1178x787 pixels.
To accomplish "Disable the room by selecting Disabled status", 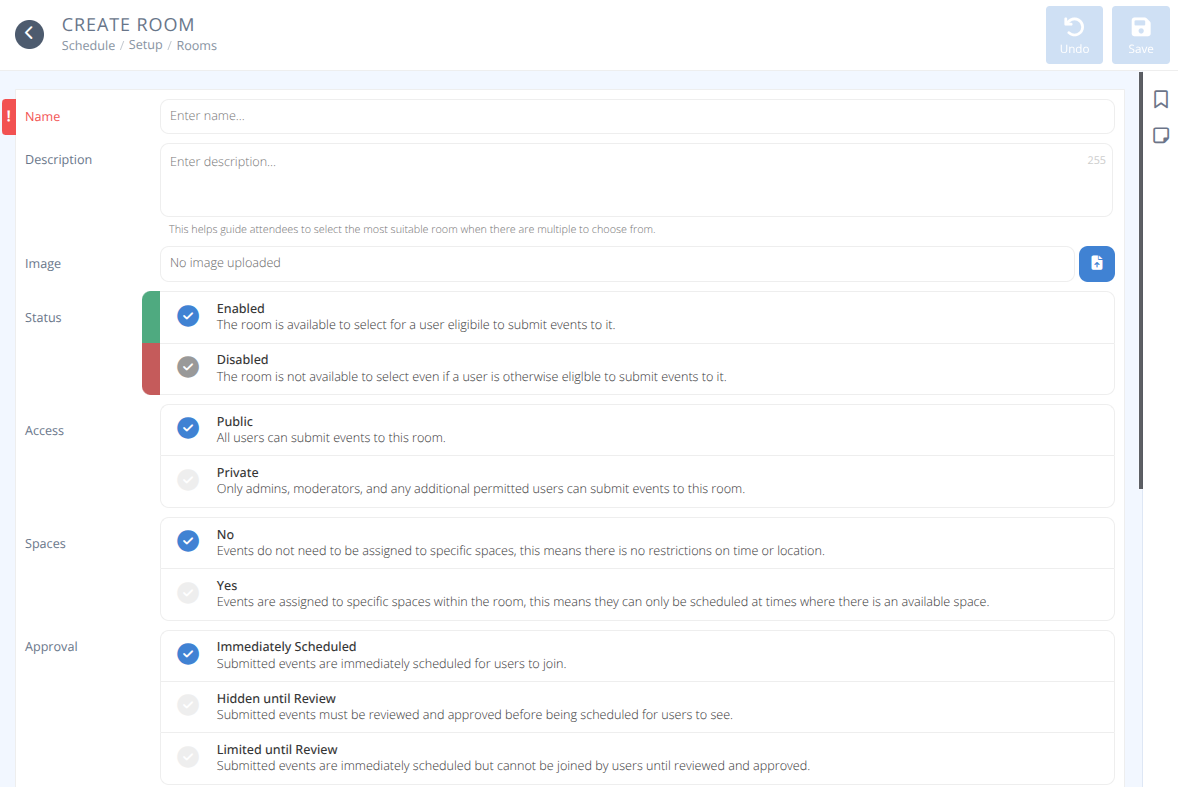I will tap(188, 366).
